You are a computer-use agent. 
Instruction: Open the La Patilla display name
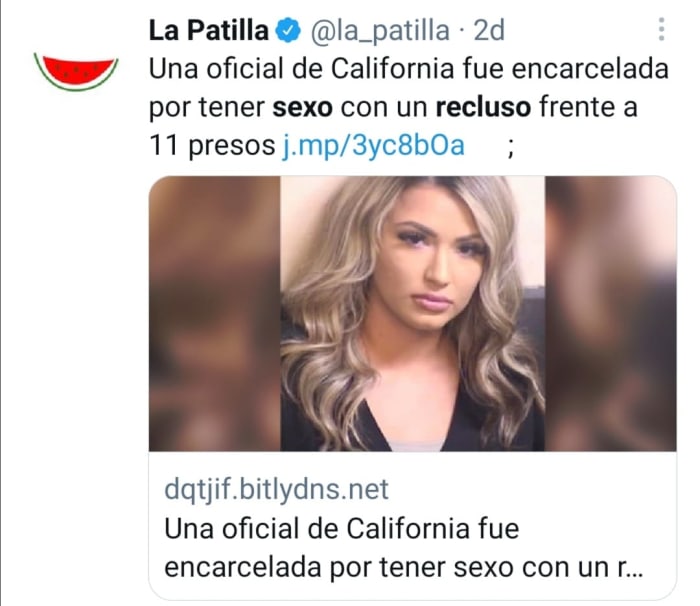click(x=208, y=30)
